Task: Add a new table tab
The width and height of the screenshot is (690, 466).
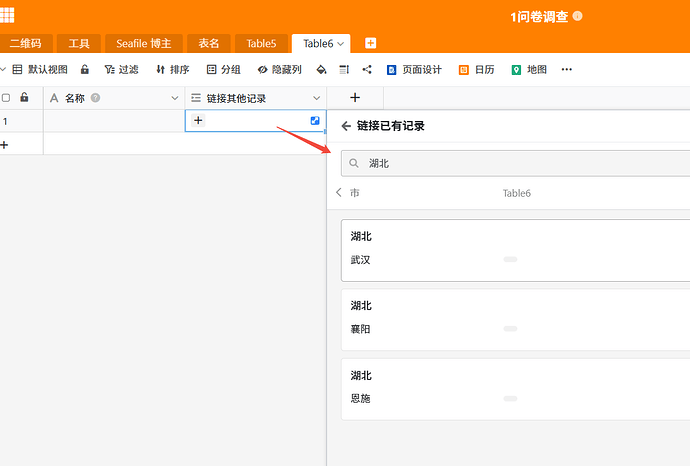Action: point(371,43)
